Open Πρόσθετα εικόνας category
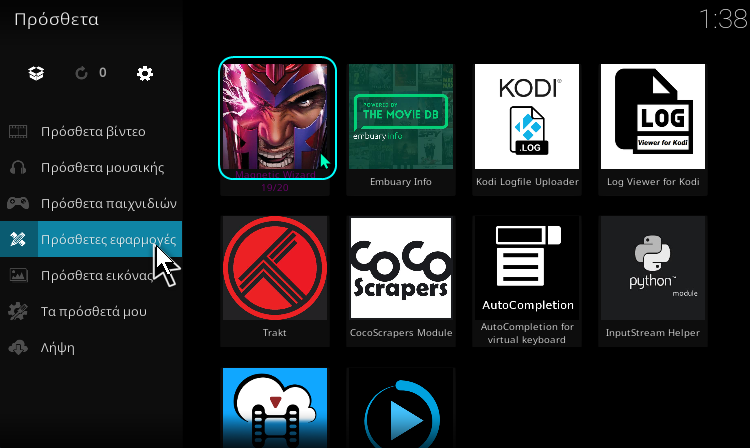Image resolution: width=750 pixels, height=448 pixels. [x=91, y=275]
